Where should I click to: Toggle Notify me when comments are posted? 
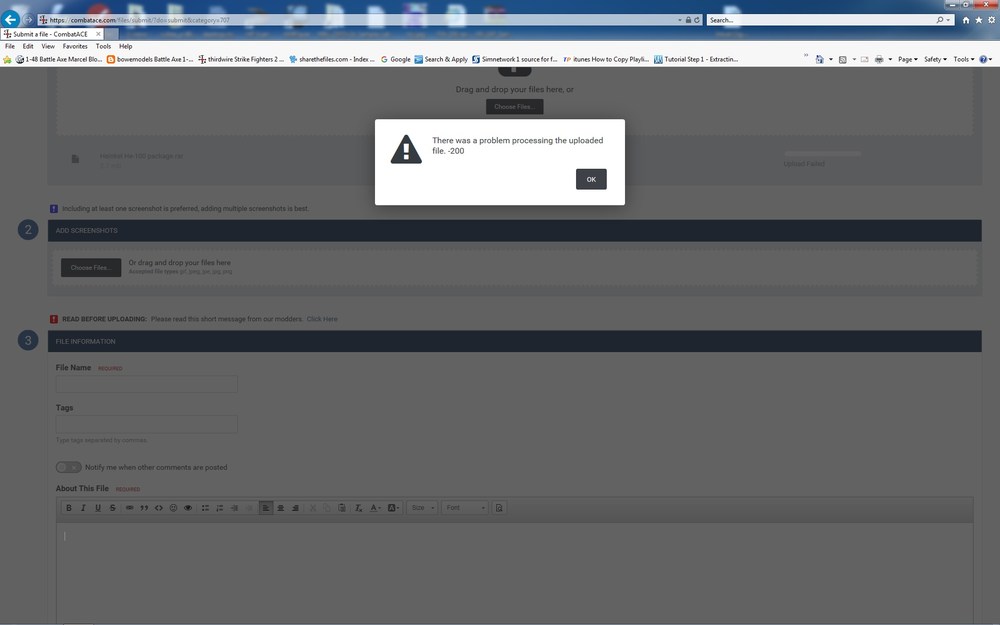pyautogui.click(x=68, y=467)
